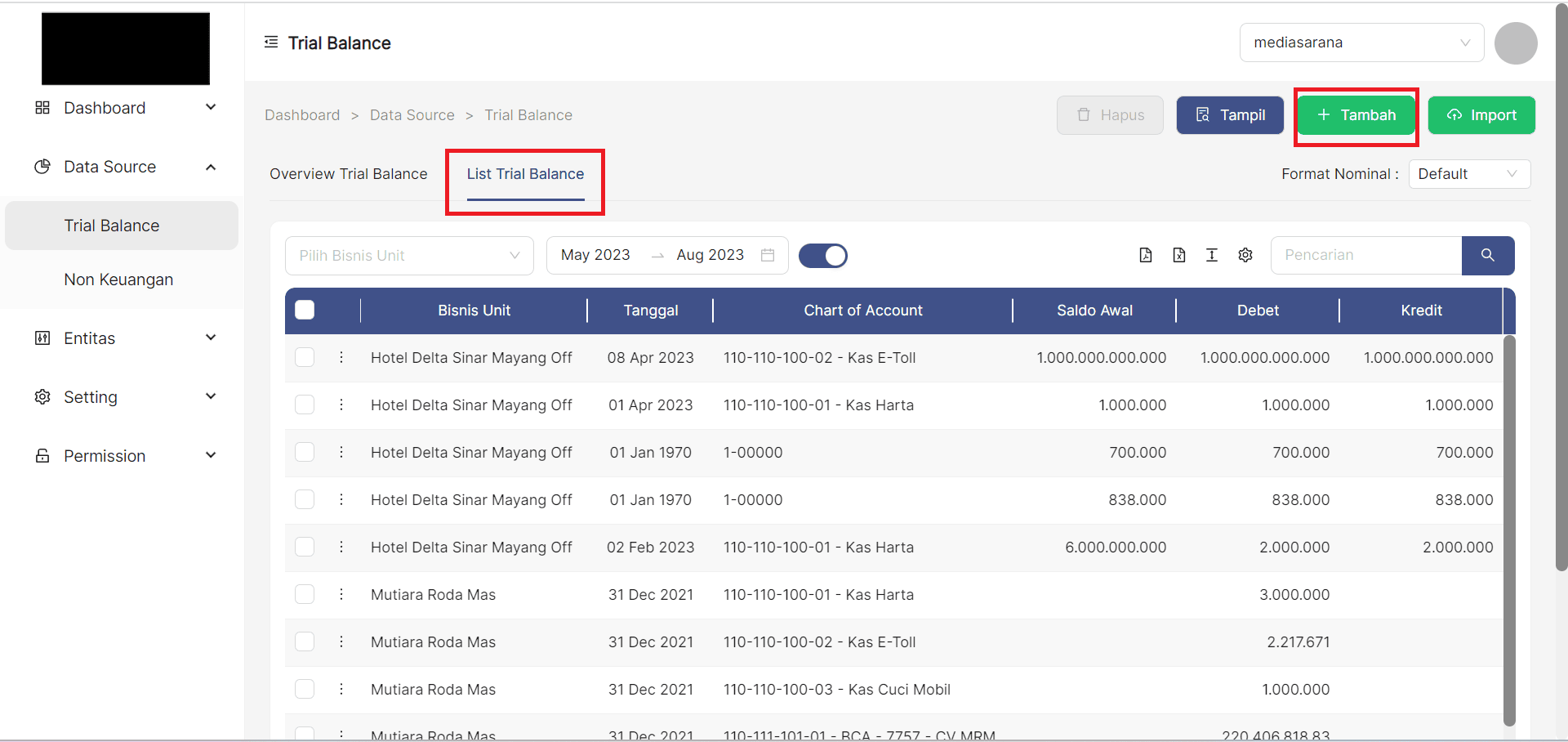Image resolution: width=1568 pixels, height=742 pixels.
Task: Open the Format Nominal Default dropdown
Action: pyautogui.click(x=1468, y=174)
